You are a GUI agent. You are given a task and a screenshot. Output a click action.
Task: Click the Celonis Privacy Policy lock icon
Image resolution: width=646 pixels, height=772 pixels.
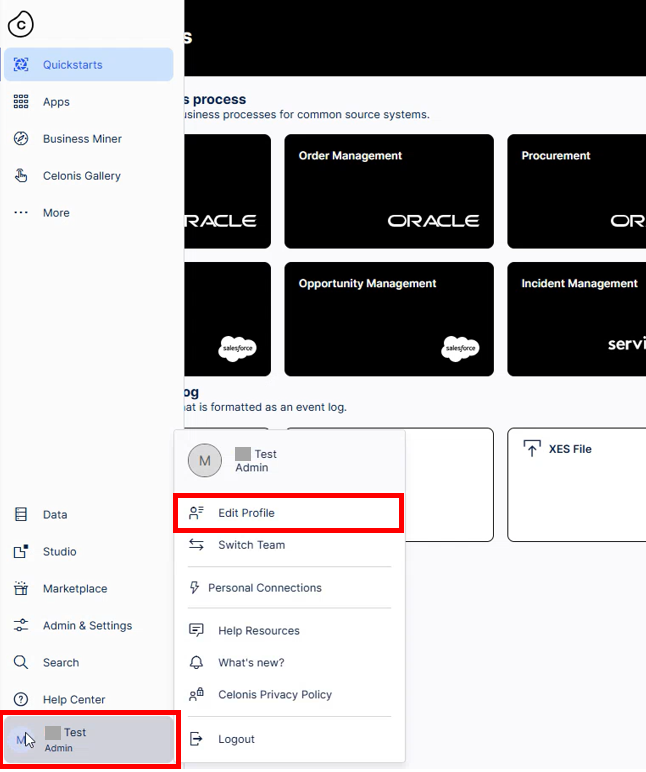point(196,694)
